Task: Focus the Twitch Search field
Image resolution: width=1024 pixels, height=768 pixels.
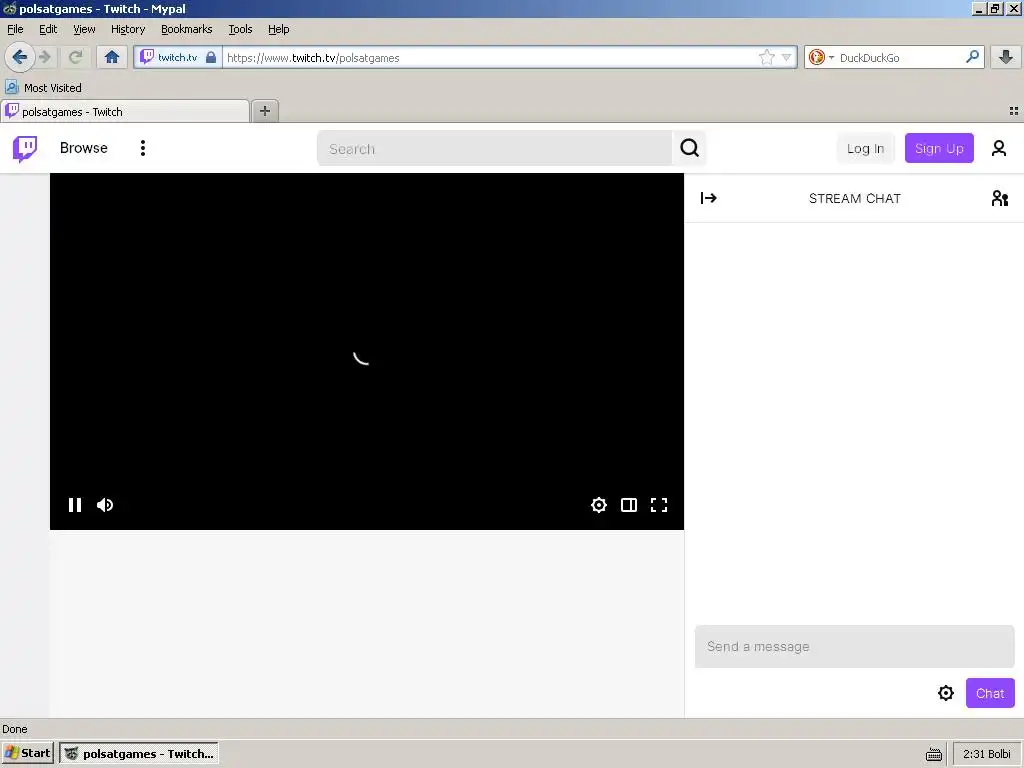Action: (494, 148)
